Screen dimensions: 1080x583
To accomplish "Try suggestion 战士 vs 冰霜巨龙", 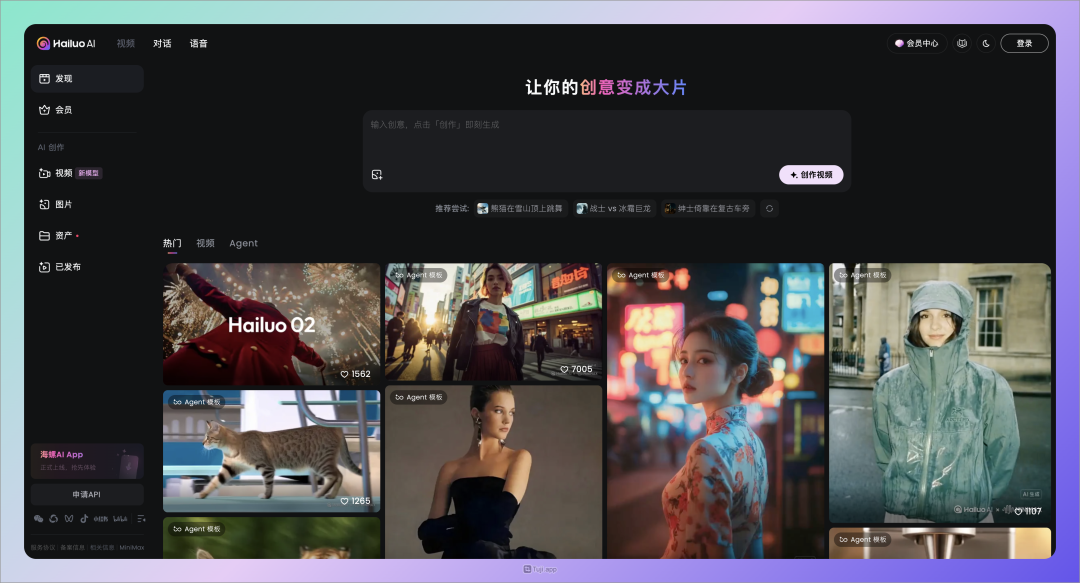I will (x=614, y=208).
